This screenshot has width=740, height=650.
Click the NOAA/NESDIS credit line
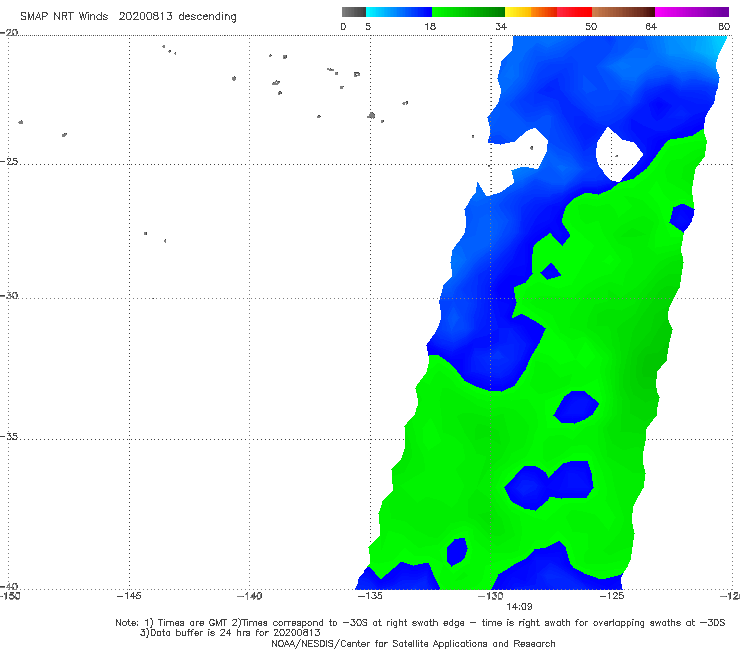[413, 643]
